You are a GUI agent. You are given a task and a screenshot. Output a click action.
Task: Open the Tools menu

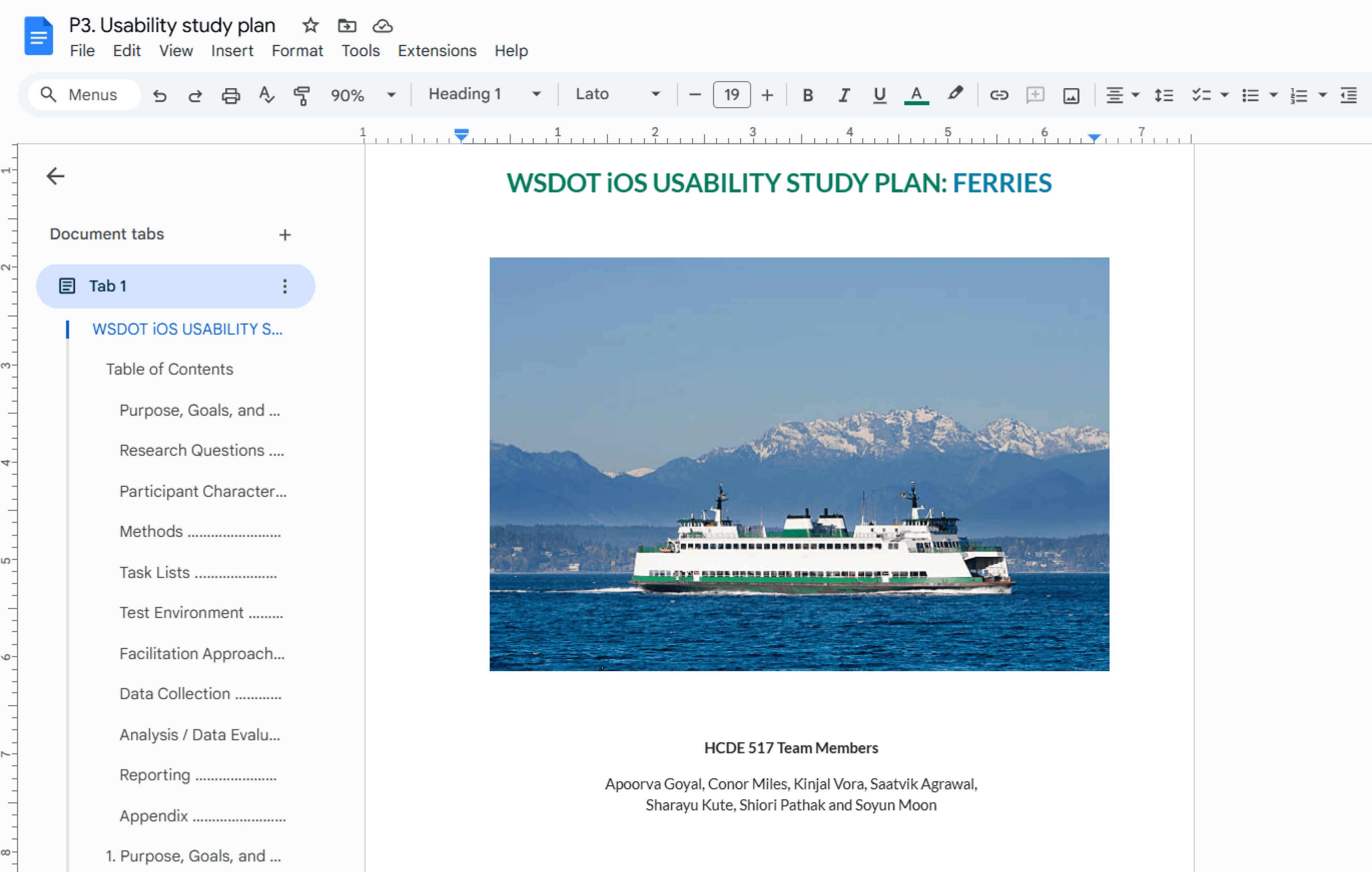(361, 51)
